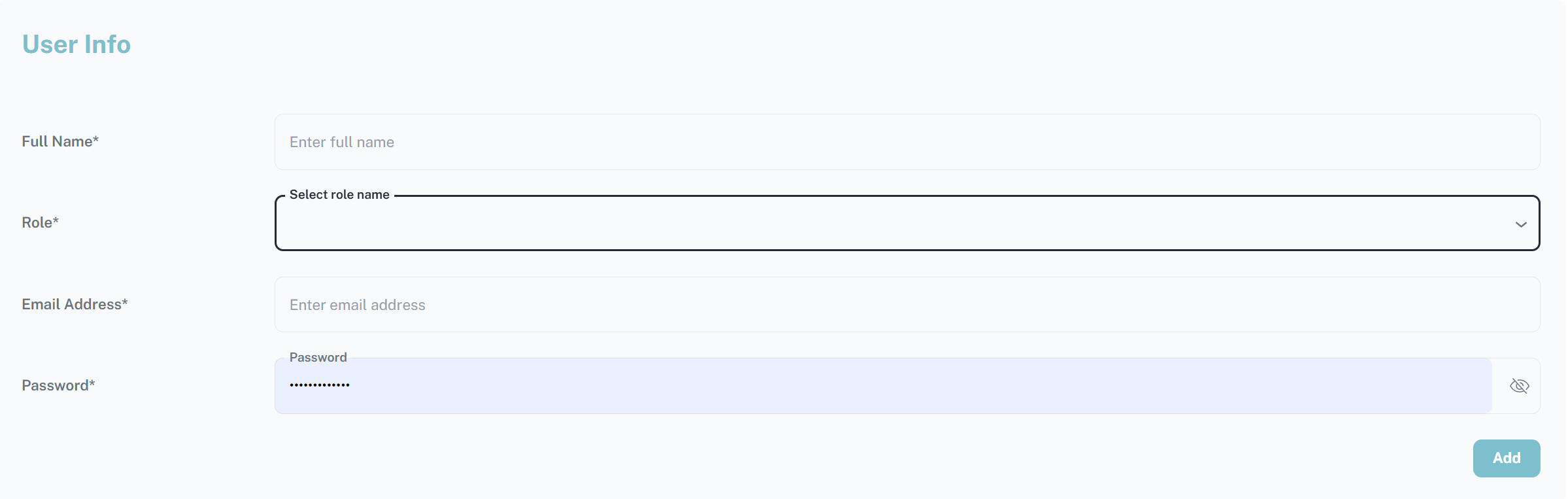Click the small floating 'Password' label above field

click(318, 357)
